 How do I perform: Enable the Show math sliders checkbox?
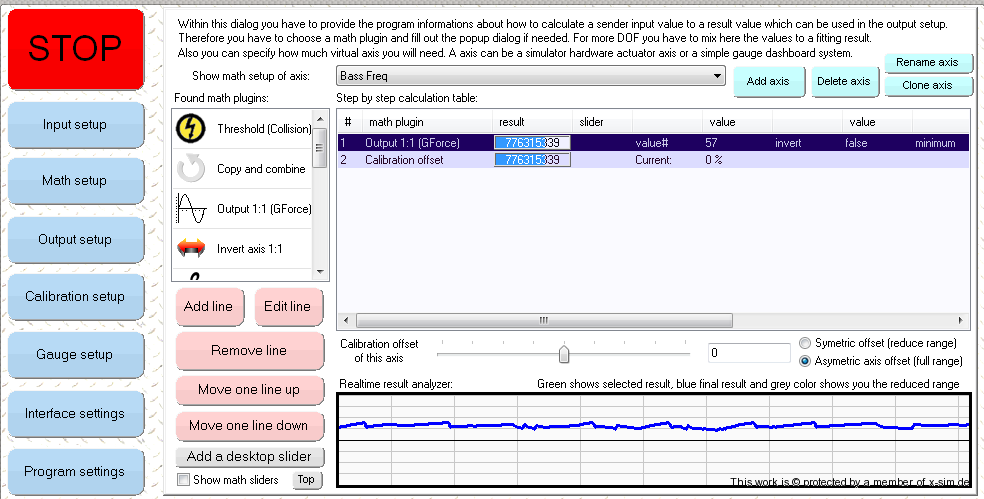click(x=184, y=480)
